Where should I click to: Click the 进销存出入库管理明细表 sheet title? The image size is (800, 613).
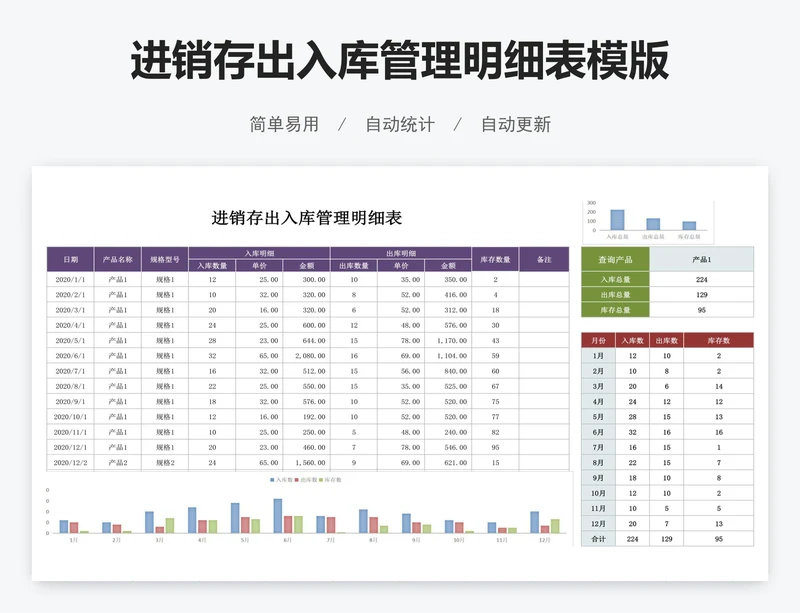point(306,218)
